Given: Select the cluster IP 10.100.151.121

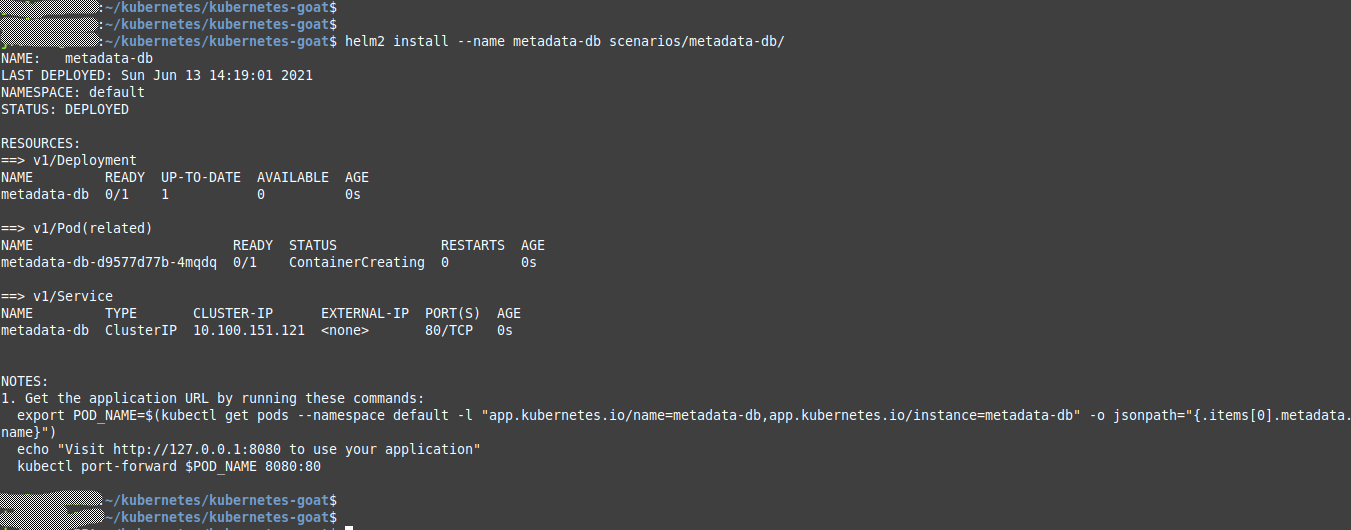Looking at the screenshot, I should click(x=249, y=330).
